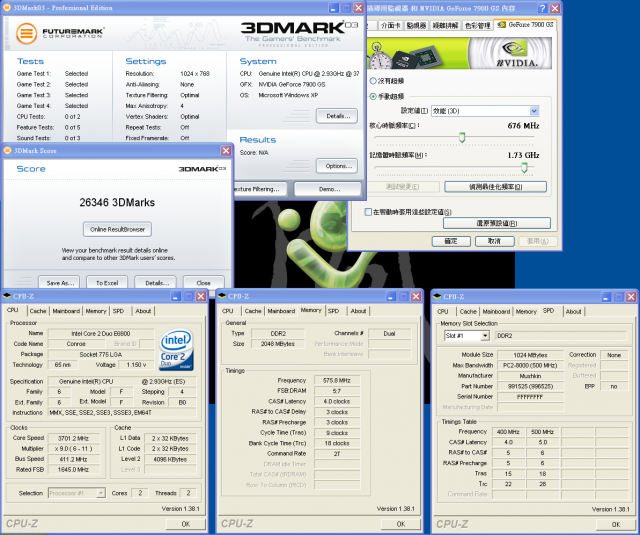Click the Part Number 991525 field
The width and height of the screenshot is (640, 535).
click(x=530, y=386)
